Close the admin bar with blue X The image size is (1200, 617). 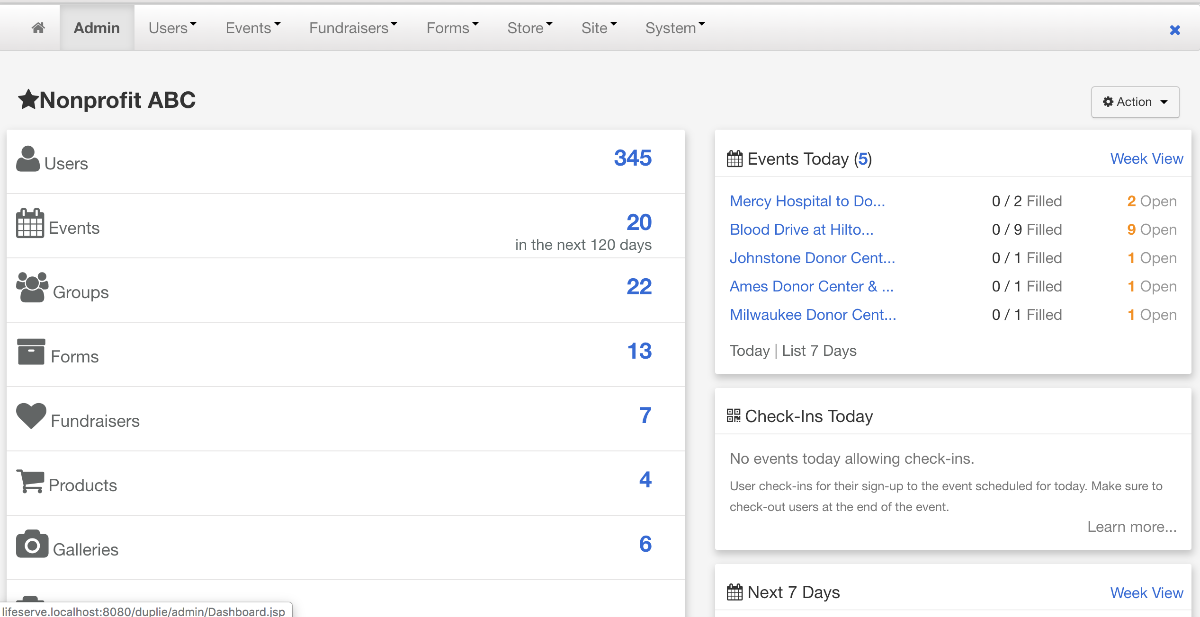pos(1175,30)
